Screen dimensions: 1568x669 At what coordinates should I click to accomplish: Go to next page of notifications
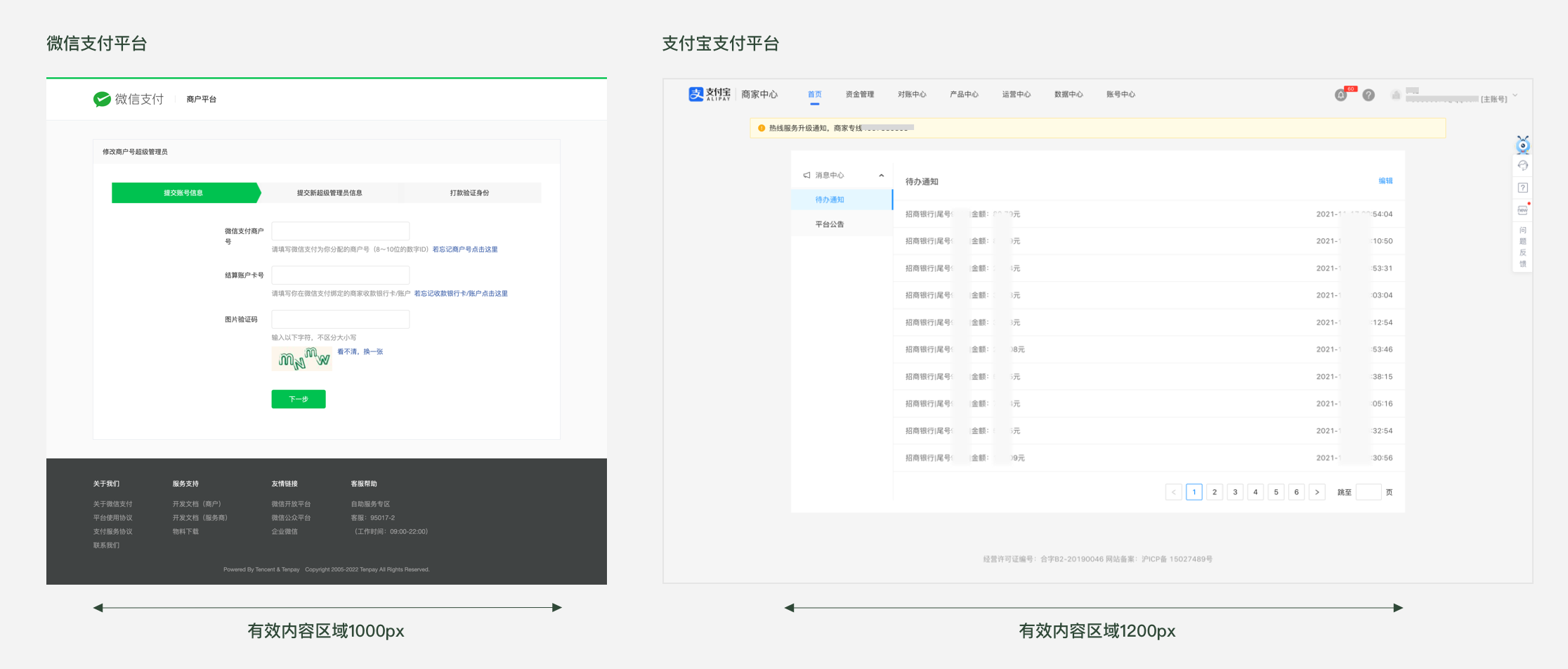tap(1317, 492)
